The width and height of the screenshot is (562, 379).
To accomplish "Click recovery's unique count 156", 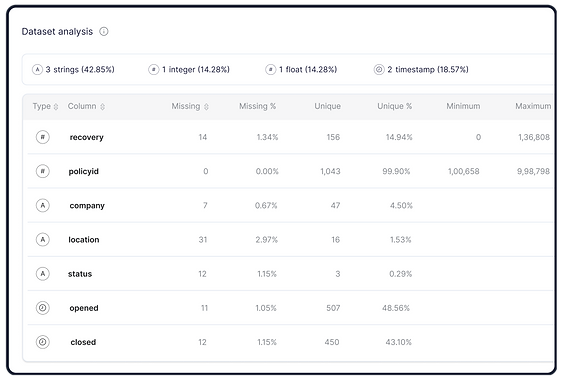I will 333,137.
